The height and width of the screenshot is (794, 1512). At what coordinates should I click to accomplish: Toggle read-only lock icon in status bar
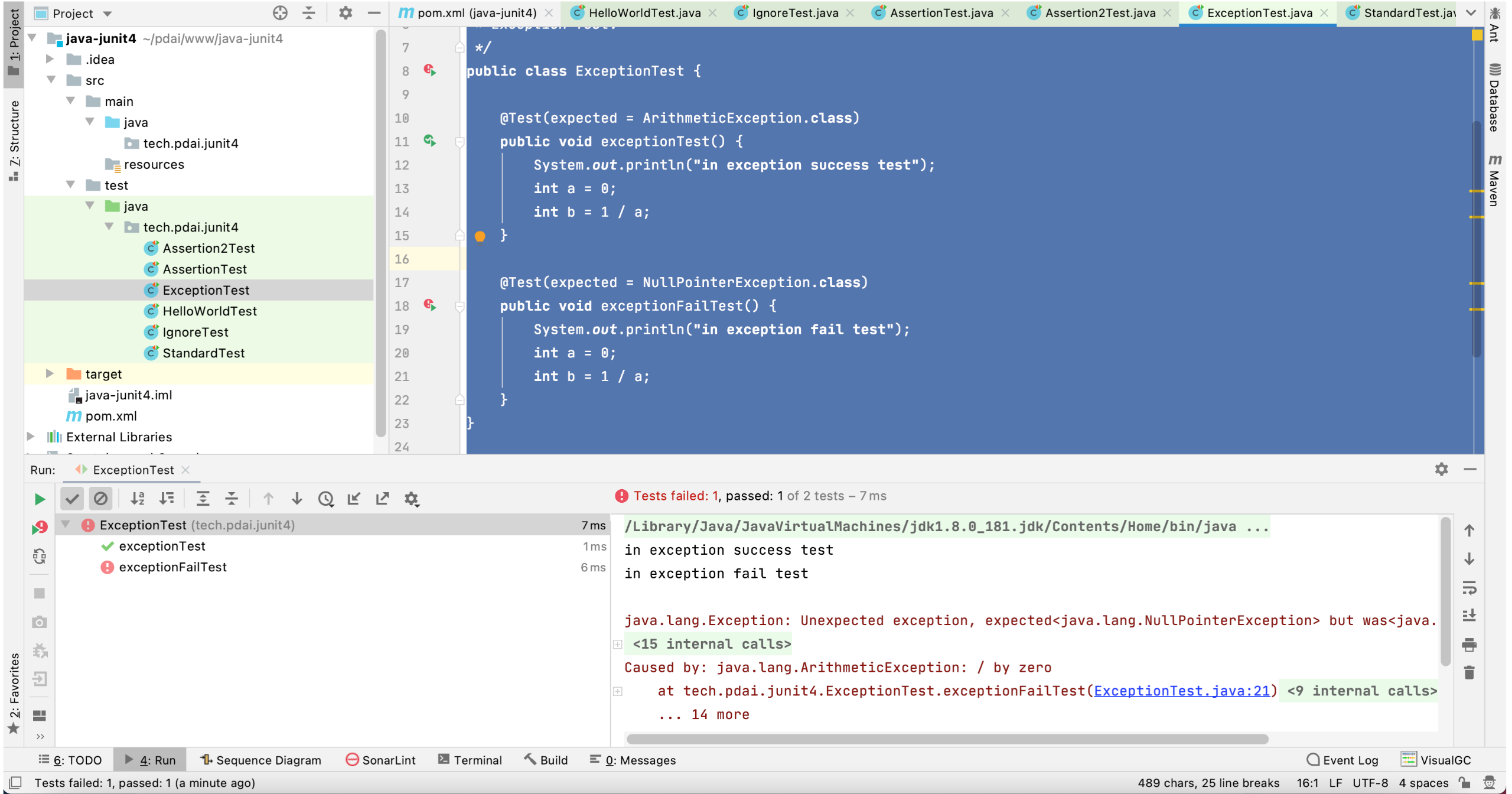click(1464, 783)
